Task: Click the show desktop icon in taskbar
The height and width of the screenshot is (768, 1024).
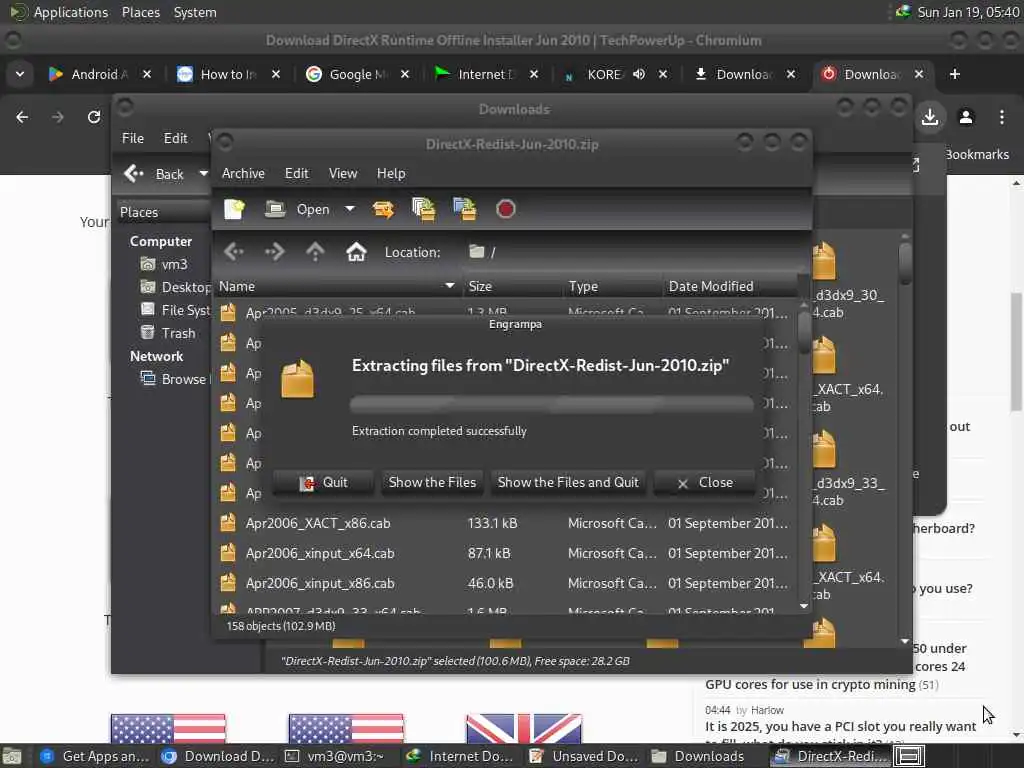Action: coord(12,756)
